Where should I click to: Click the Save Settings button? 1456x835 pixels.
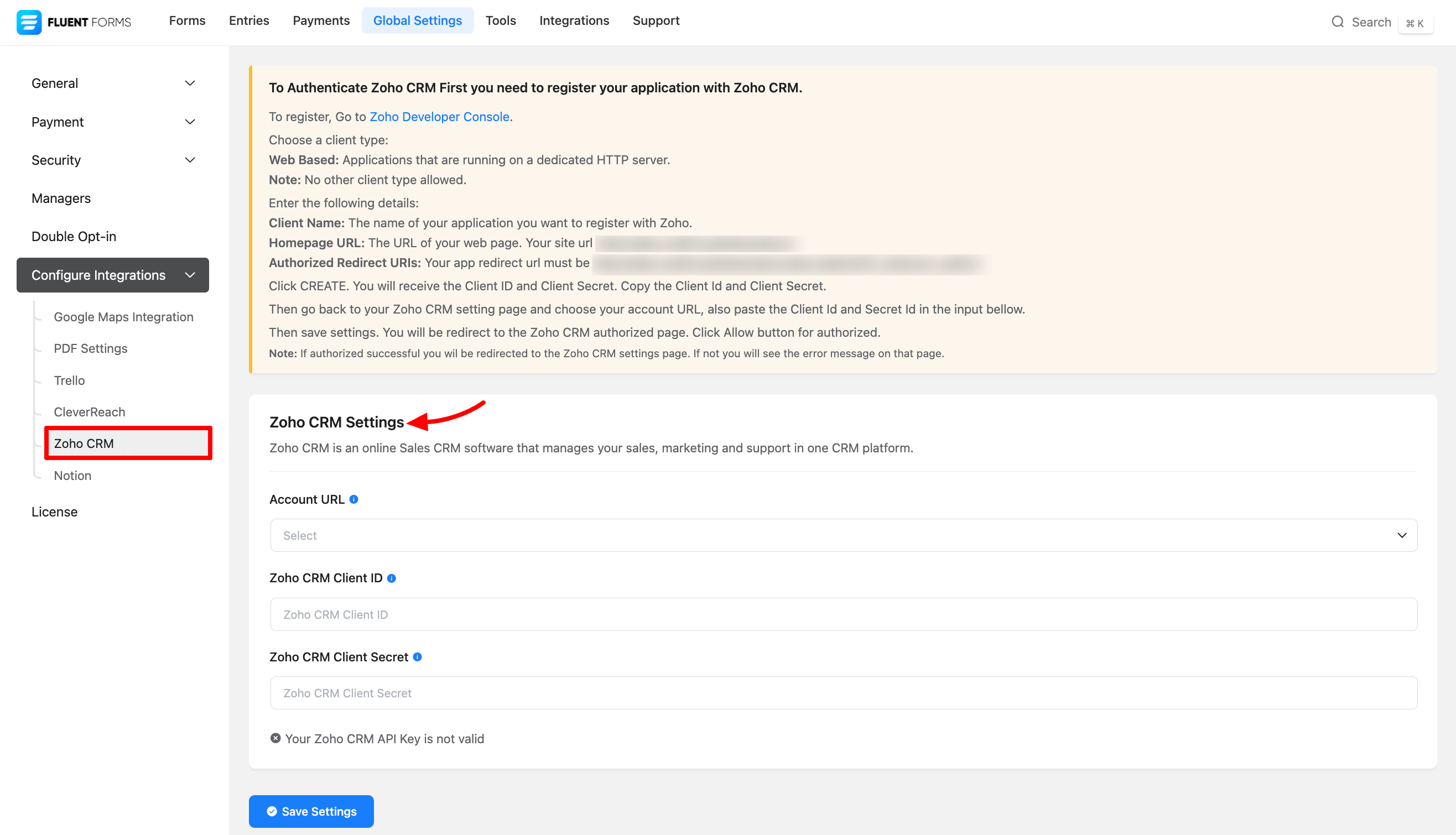(x=311, y=811)
